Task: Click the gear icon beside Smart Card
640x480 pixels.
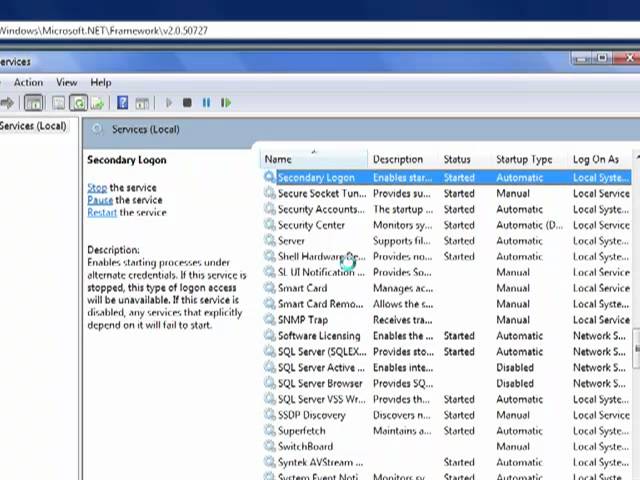Action: pos(269,288)
